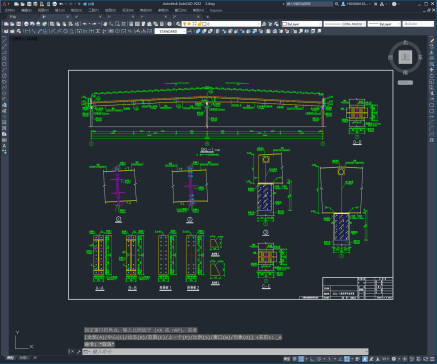Toggle the layer on/off lightbulb icon
This screenshot has height=364, width=437.
pyautogui.click(x=184, y=24)
